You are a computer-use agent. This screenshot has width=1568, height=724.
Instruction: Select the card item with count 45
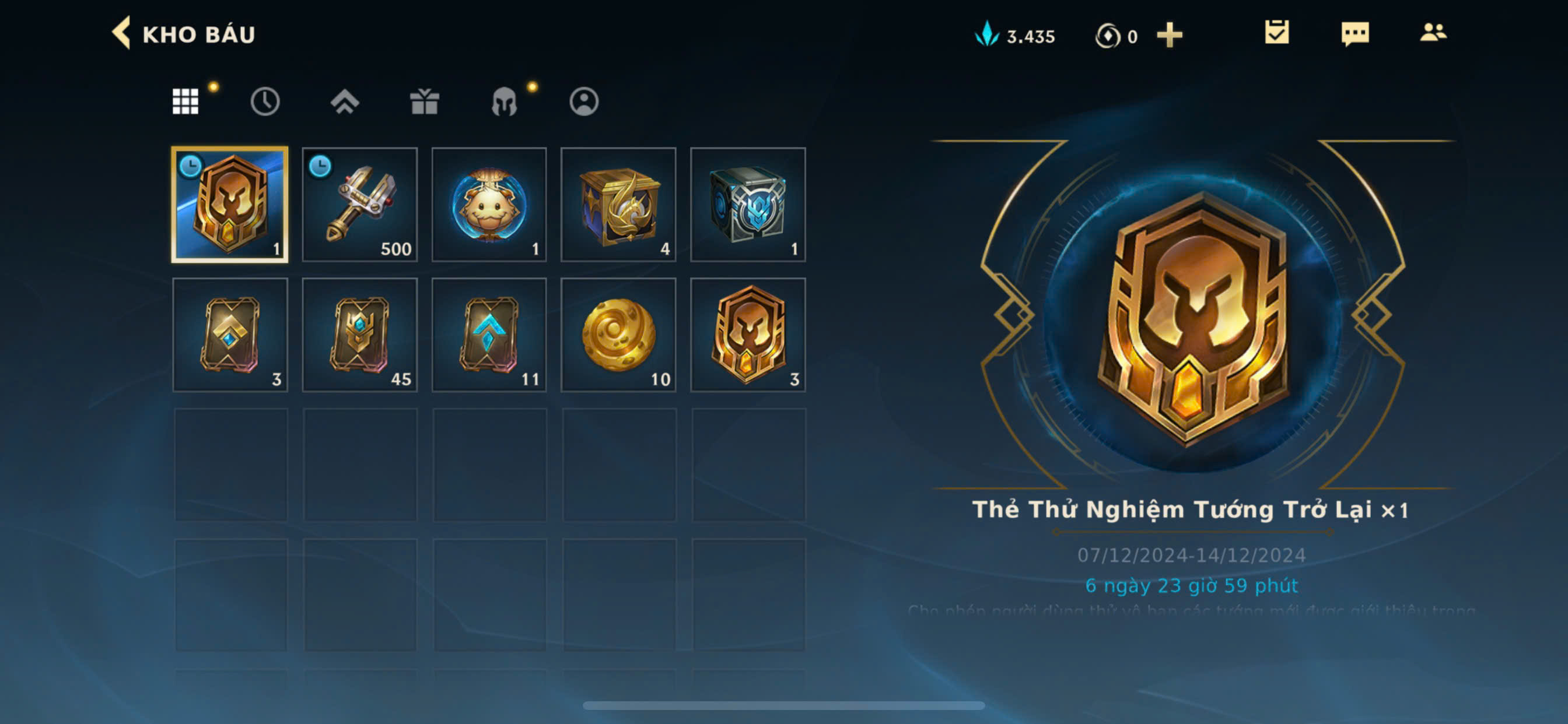[x=360, y=335]
